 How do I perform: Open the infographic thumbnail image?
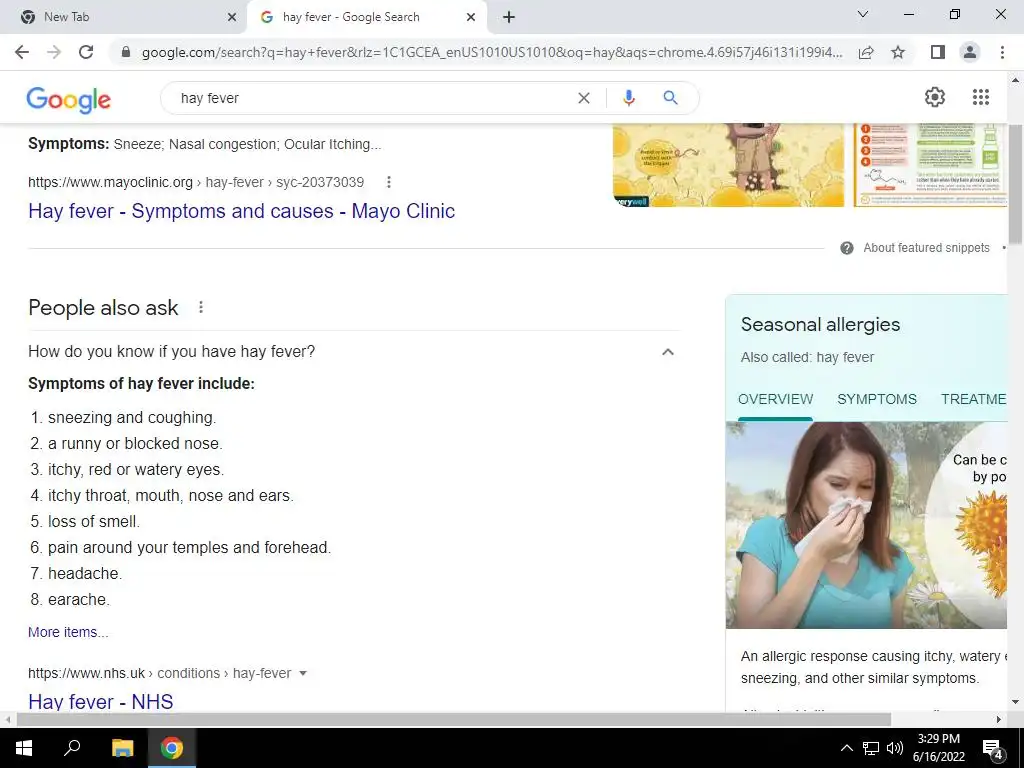[x=931, y=165]
